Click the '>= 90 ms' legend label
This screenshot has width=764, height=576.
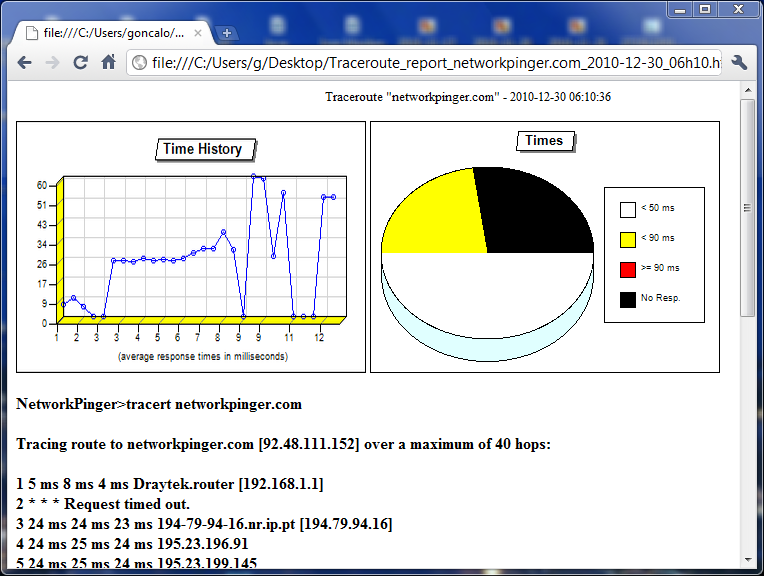coord(660,268)
